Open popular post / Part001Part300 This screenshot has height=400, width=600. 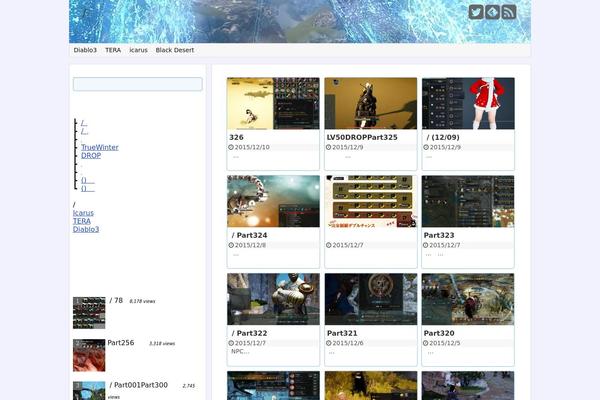click(x=139, y=385)
